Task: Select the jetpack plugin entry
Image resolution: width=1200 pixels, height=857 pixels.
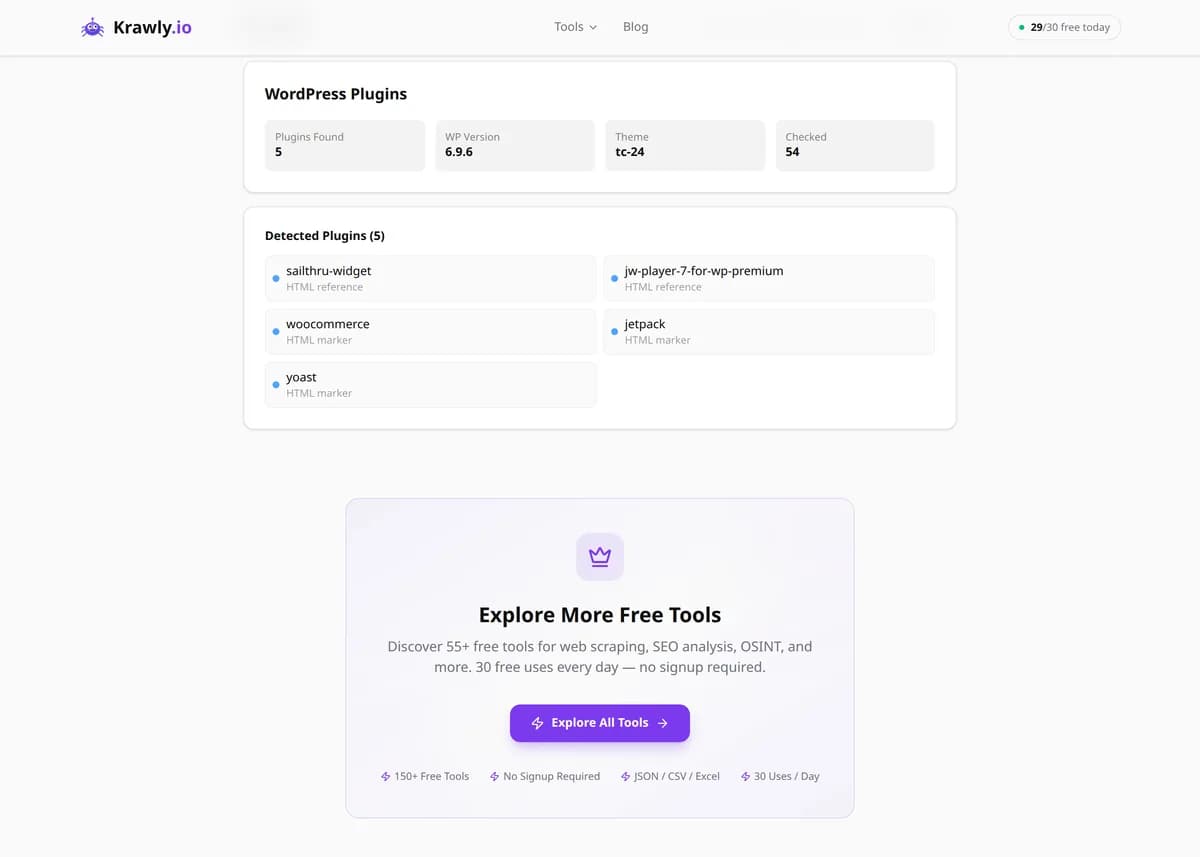Action: (x=769, y=331)
